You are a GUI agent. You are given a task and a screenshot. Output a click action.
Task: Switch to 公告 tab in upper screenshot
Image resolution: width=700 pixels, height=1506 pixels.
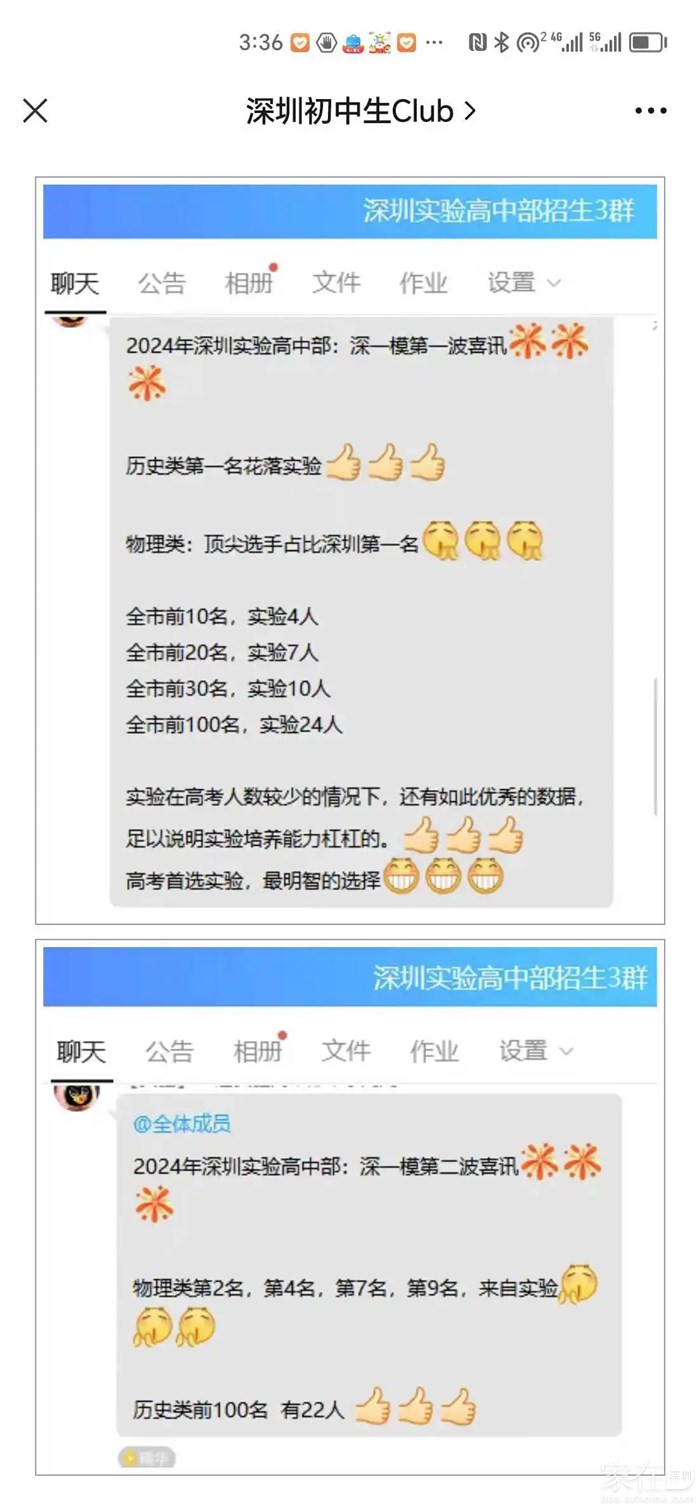[x=162, y=284]
